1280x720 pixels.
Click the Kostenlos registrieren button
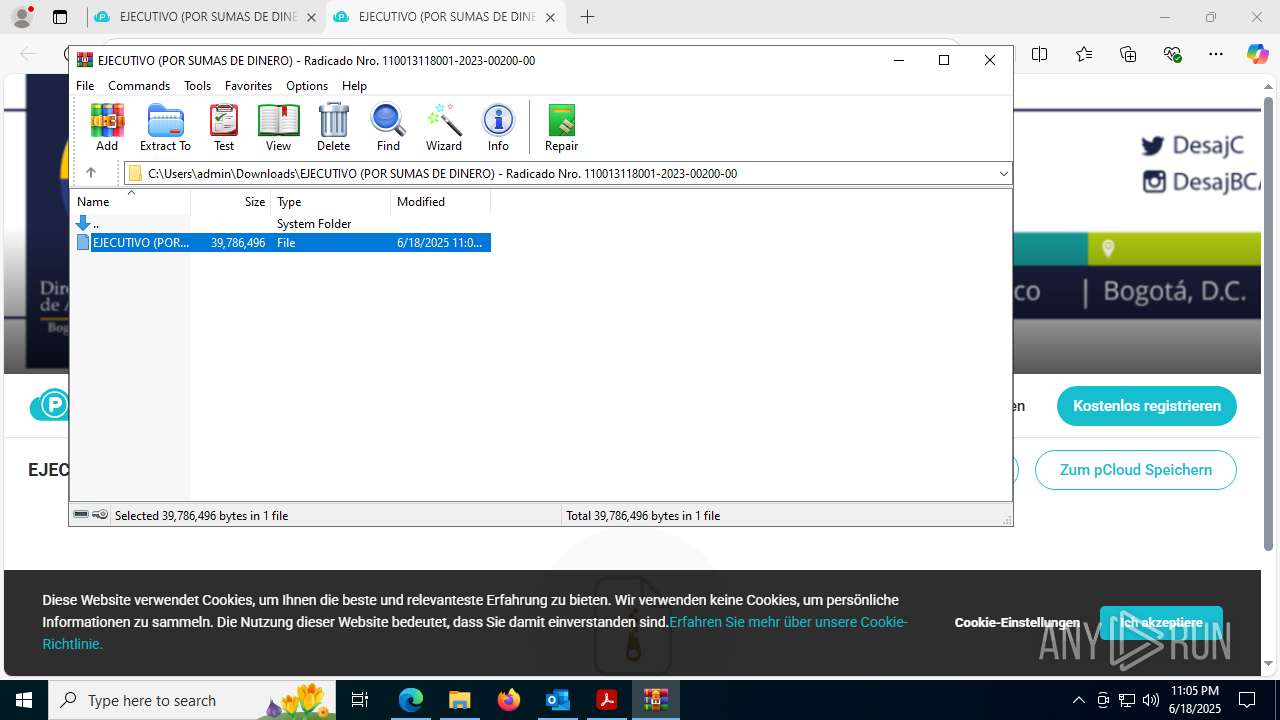coord(1146,406)
